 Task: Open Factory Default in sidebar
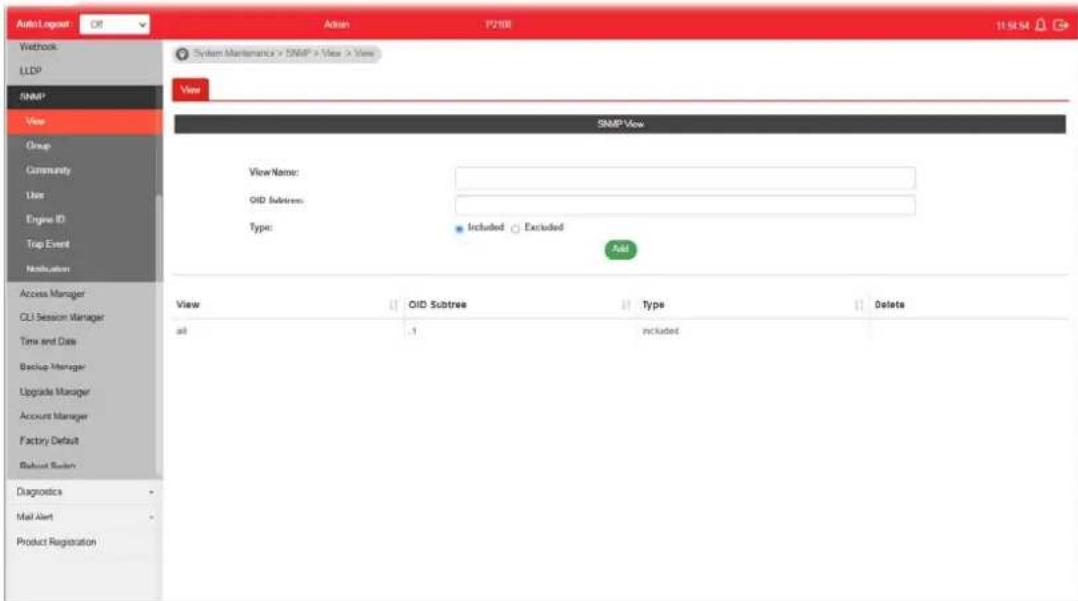(50, 441)
